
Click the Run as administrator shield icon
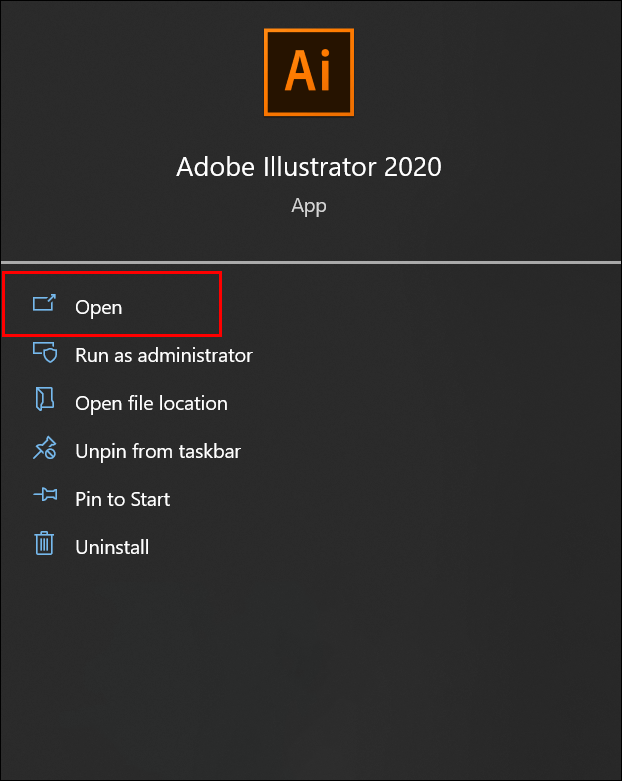[44, 353]
